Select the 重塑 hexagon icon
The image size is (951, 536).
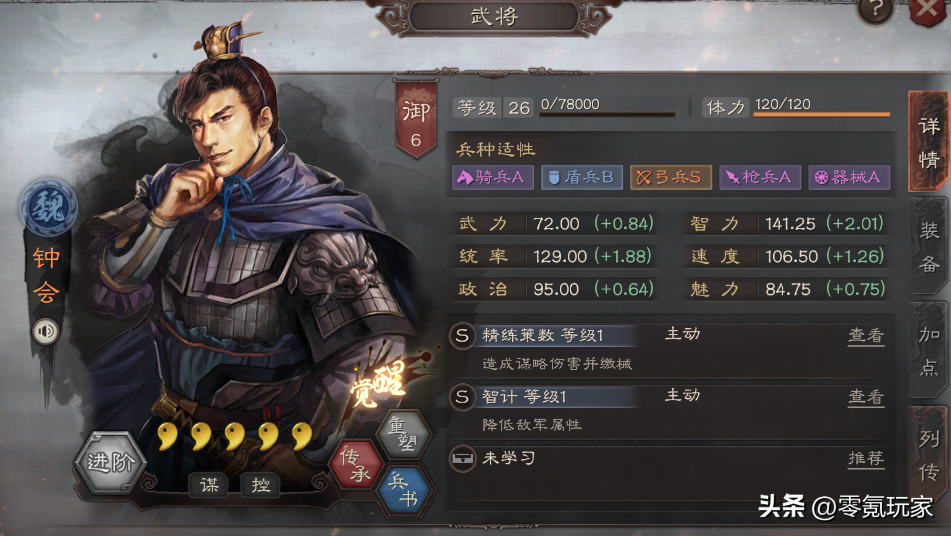403,434
